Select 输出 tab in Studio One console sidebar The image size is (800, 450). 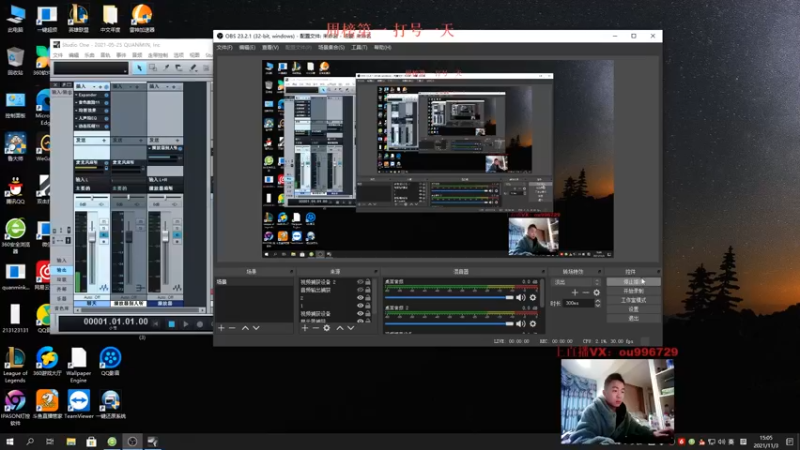pos(62,270)
